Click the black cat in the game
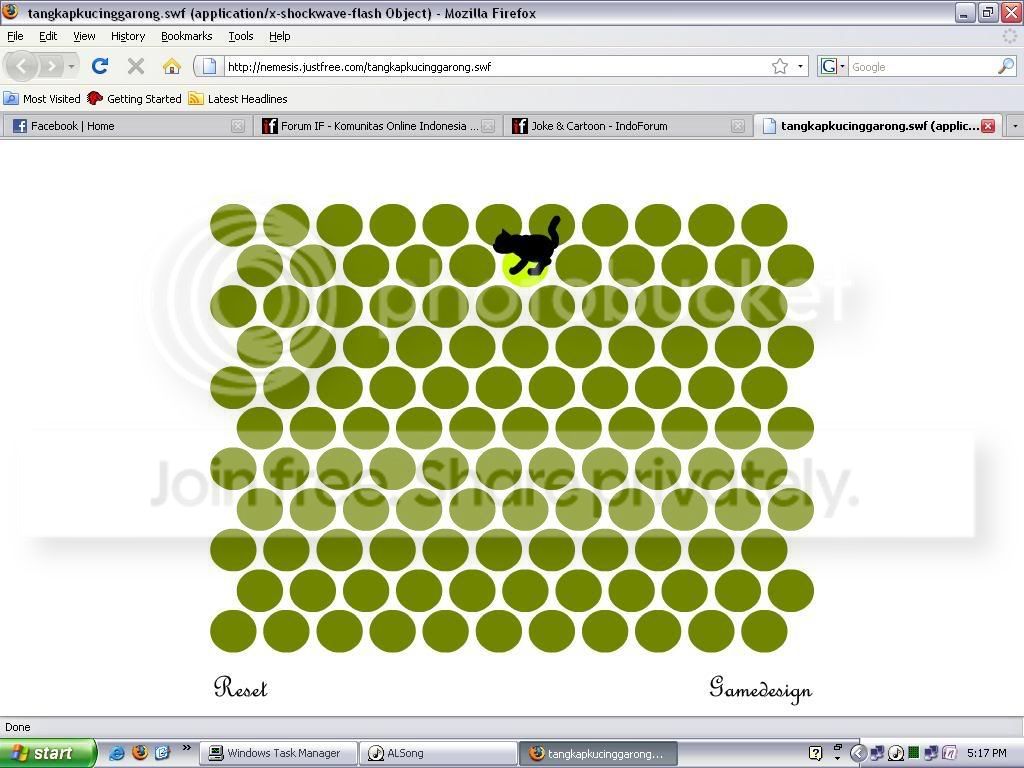The width and height of the screenshot is (1024, 768). point(528,246)
